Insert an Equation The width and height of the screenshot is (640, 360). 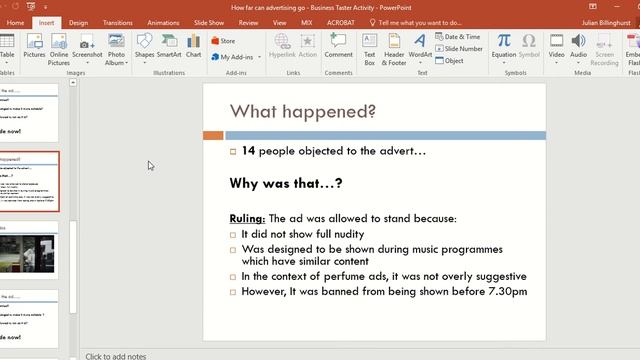pos(504,46)
